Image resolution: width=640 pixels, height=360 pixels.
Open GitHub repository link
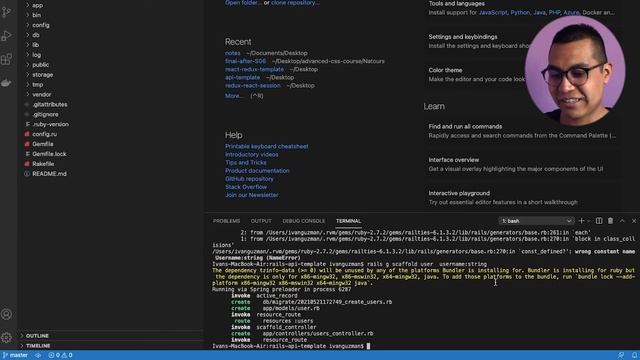tap(249, 179)
